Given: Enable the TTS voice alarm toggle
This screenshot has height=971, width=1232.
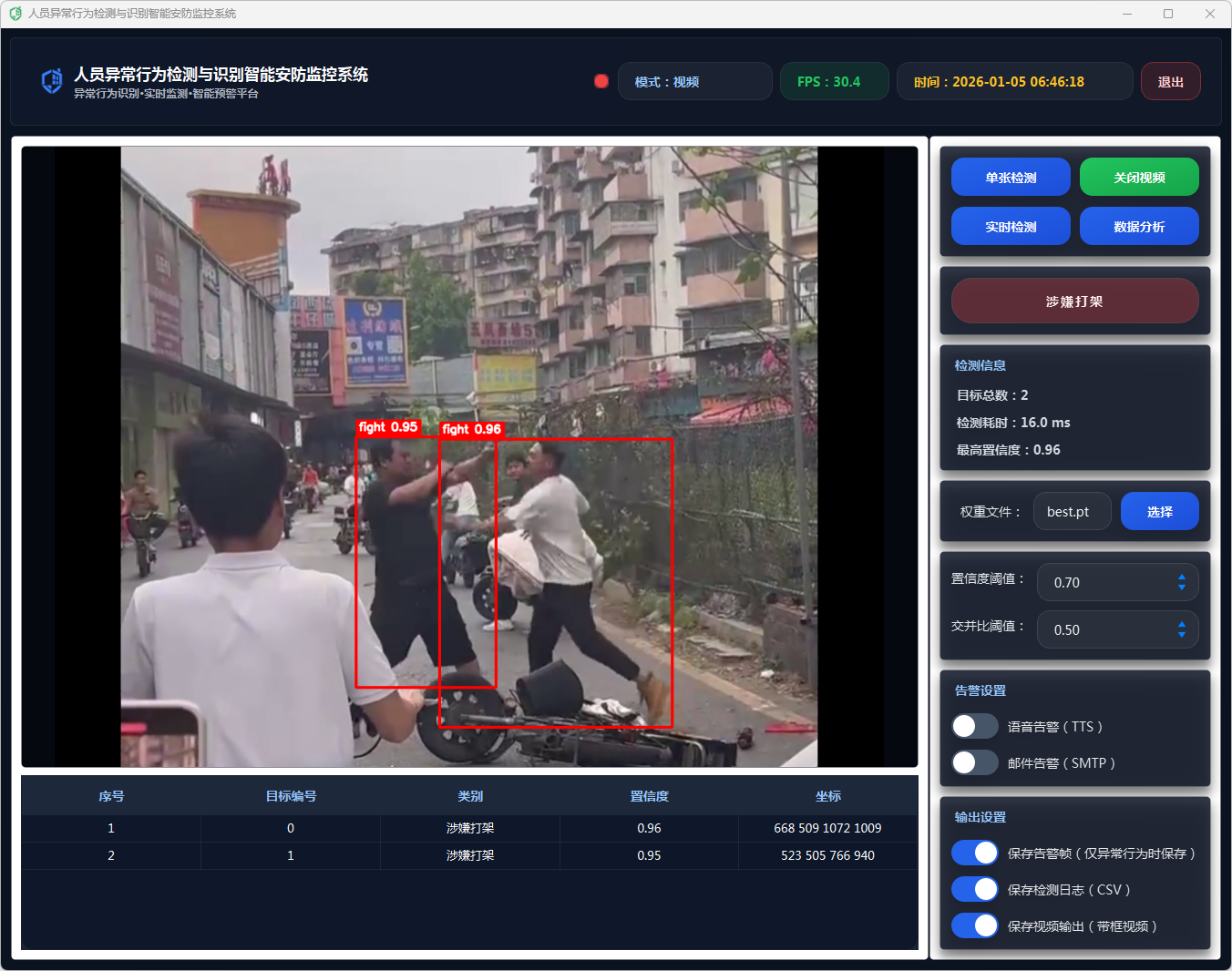Looking at the screenshot, I should point(974,726).
